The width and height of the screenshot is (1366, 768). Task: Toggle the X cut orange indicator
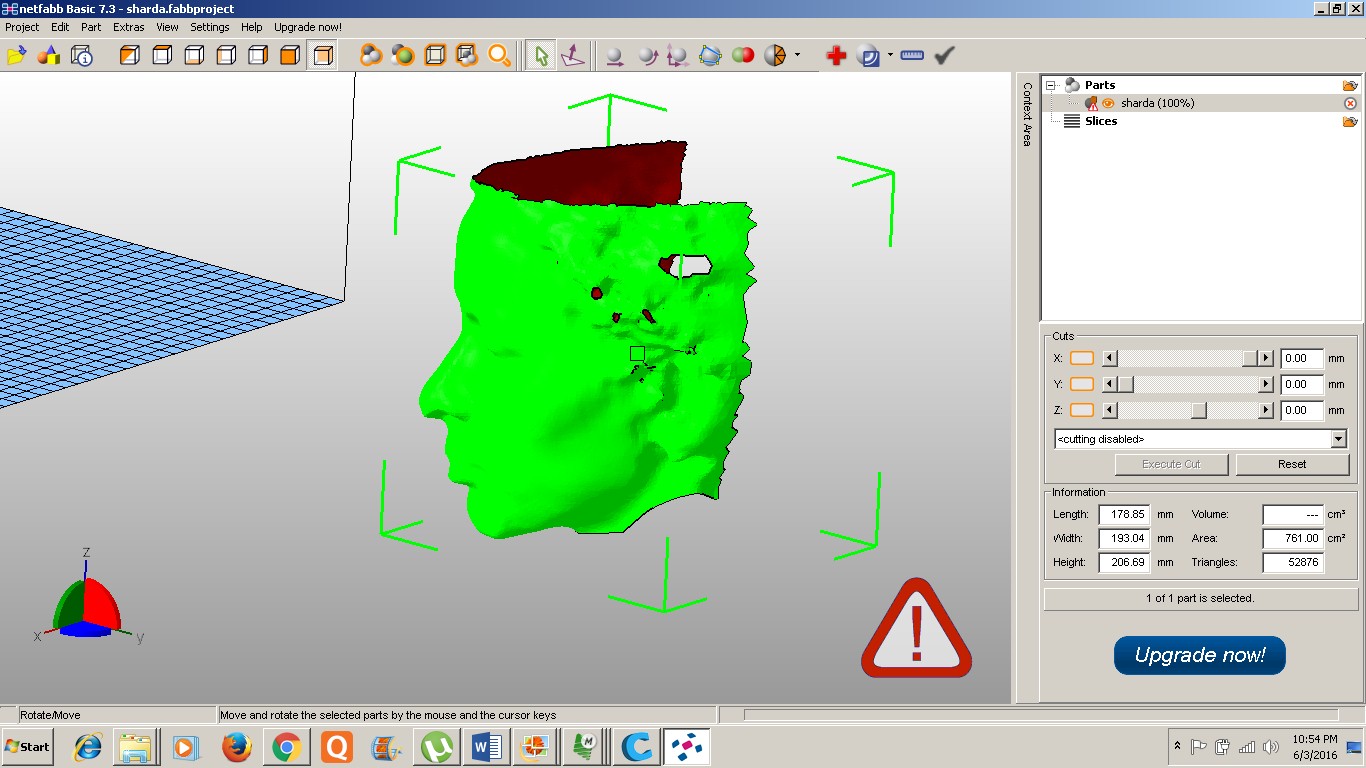tap(1082, 358)
